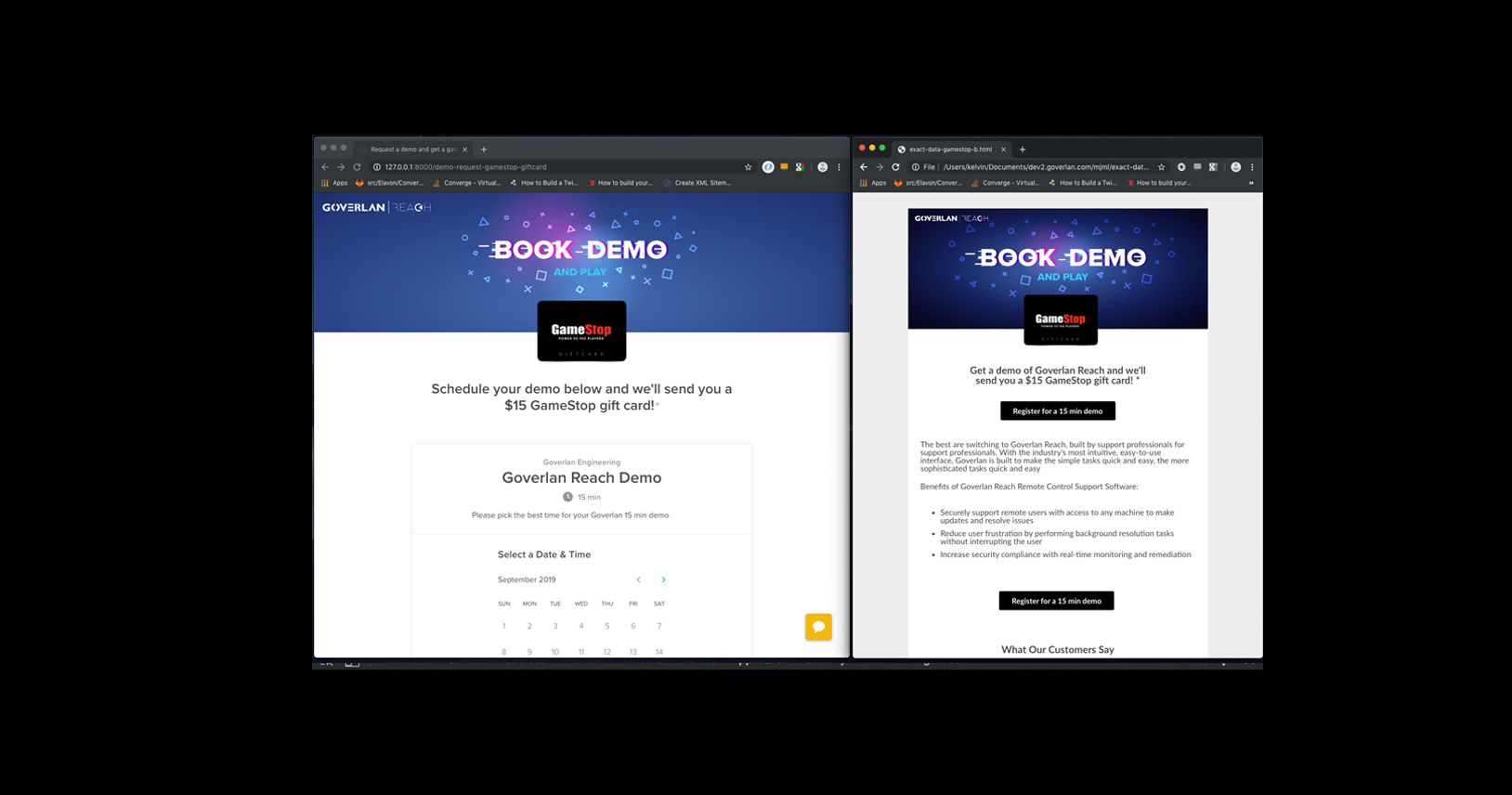The height and width of the screenshot is (795, 1512).
Task: Click site info icon in left address bar
Action: click(377, 167)
